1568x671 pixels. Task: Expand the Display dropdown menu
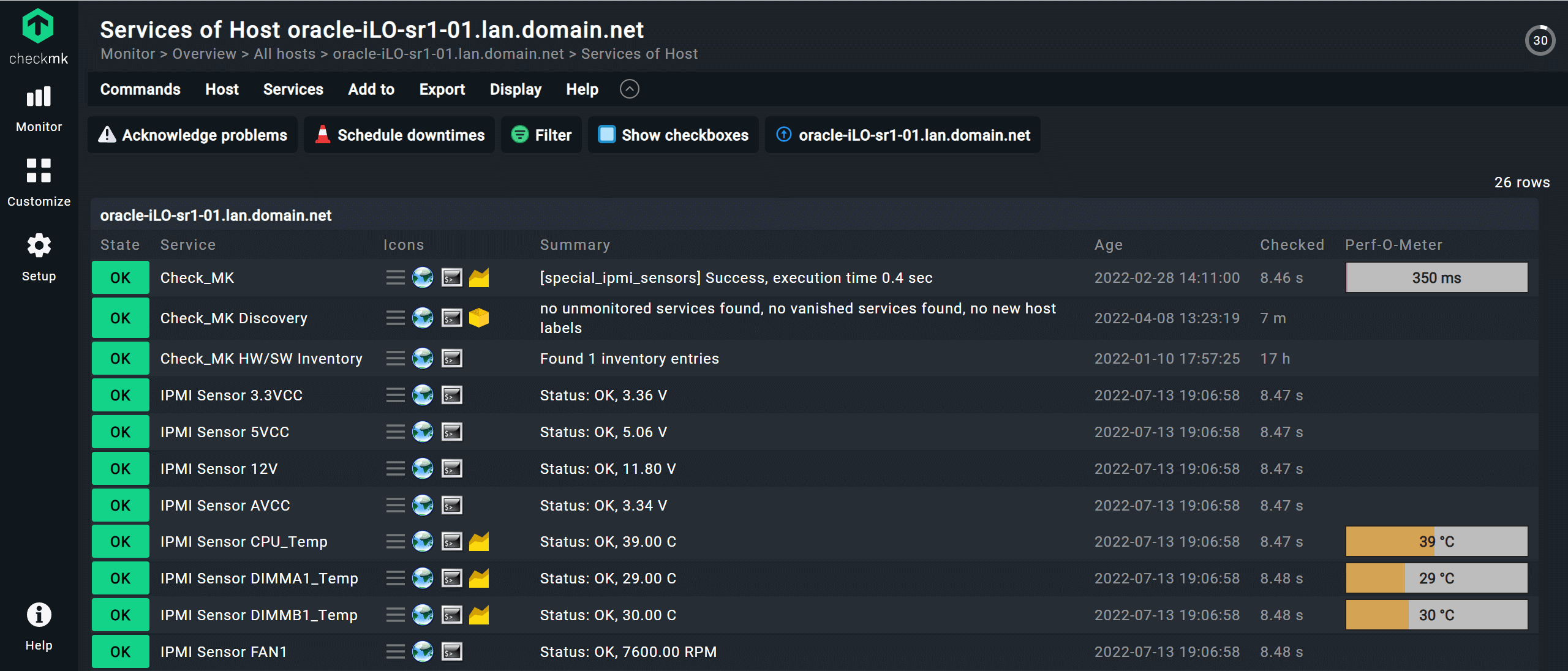pyautogui.click(x=515, y=89)
